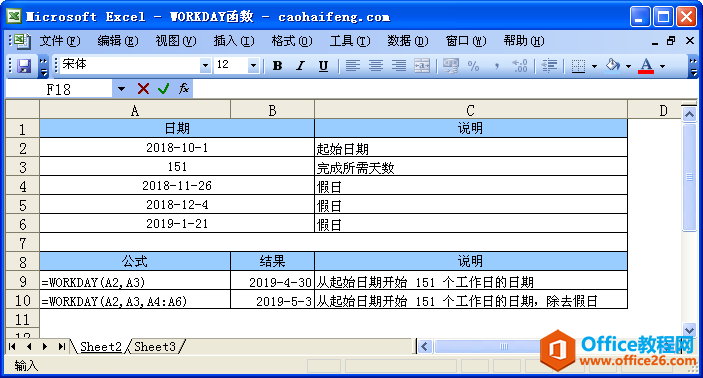Screen dimensions: 703x378
Task: Toggle italic formatting
Action: [300, 66]
